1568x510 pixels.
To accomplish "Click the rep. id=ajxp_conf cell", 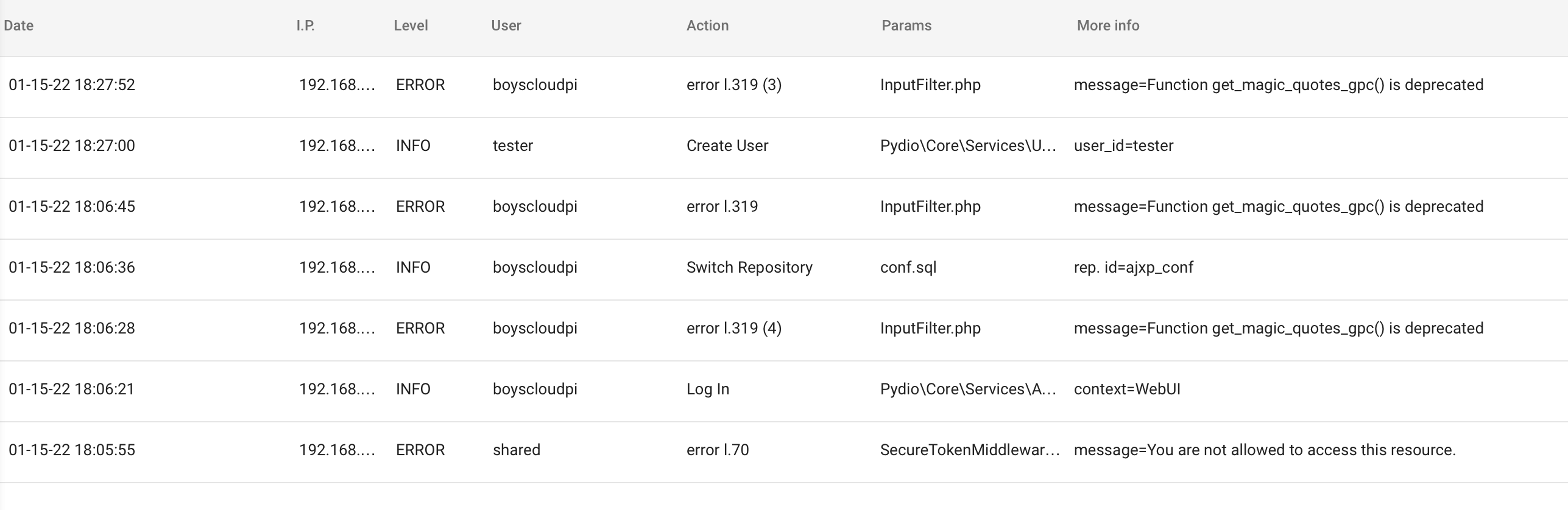I will pyautogui.click(x=1134, y=267).
